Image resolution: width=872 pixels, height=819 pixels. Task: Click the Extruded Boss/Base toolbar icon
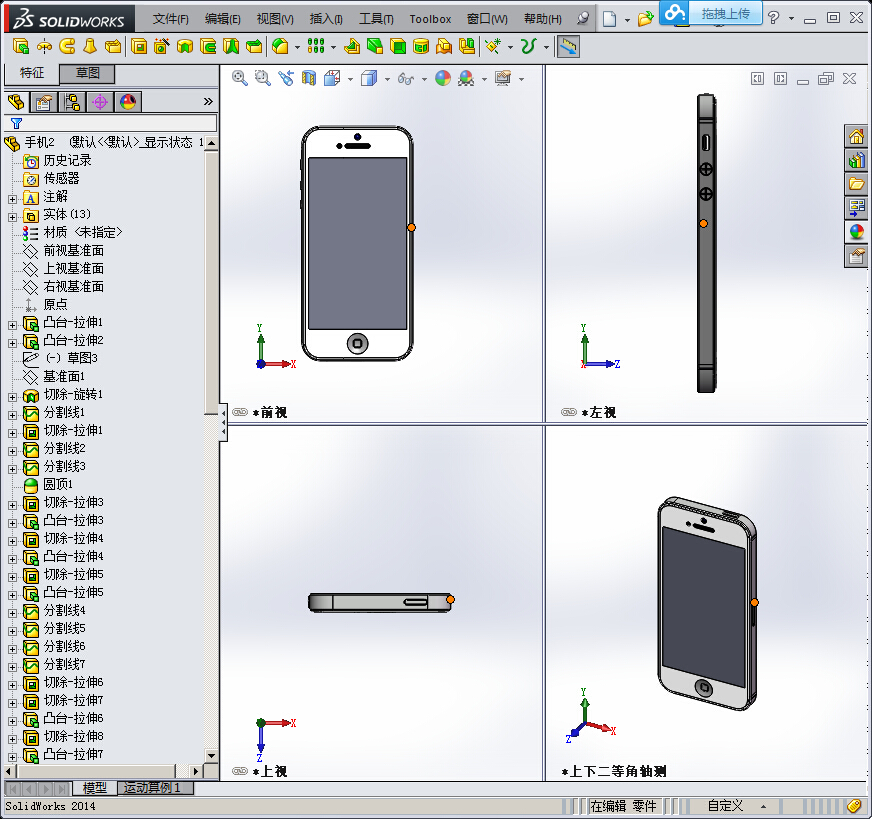tap(21, 47)
